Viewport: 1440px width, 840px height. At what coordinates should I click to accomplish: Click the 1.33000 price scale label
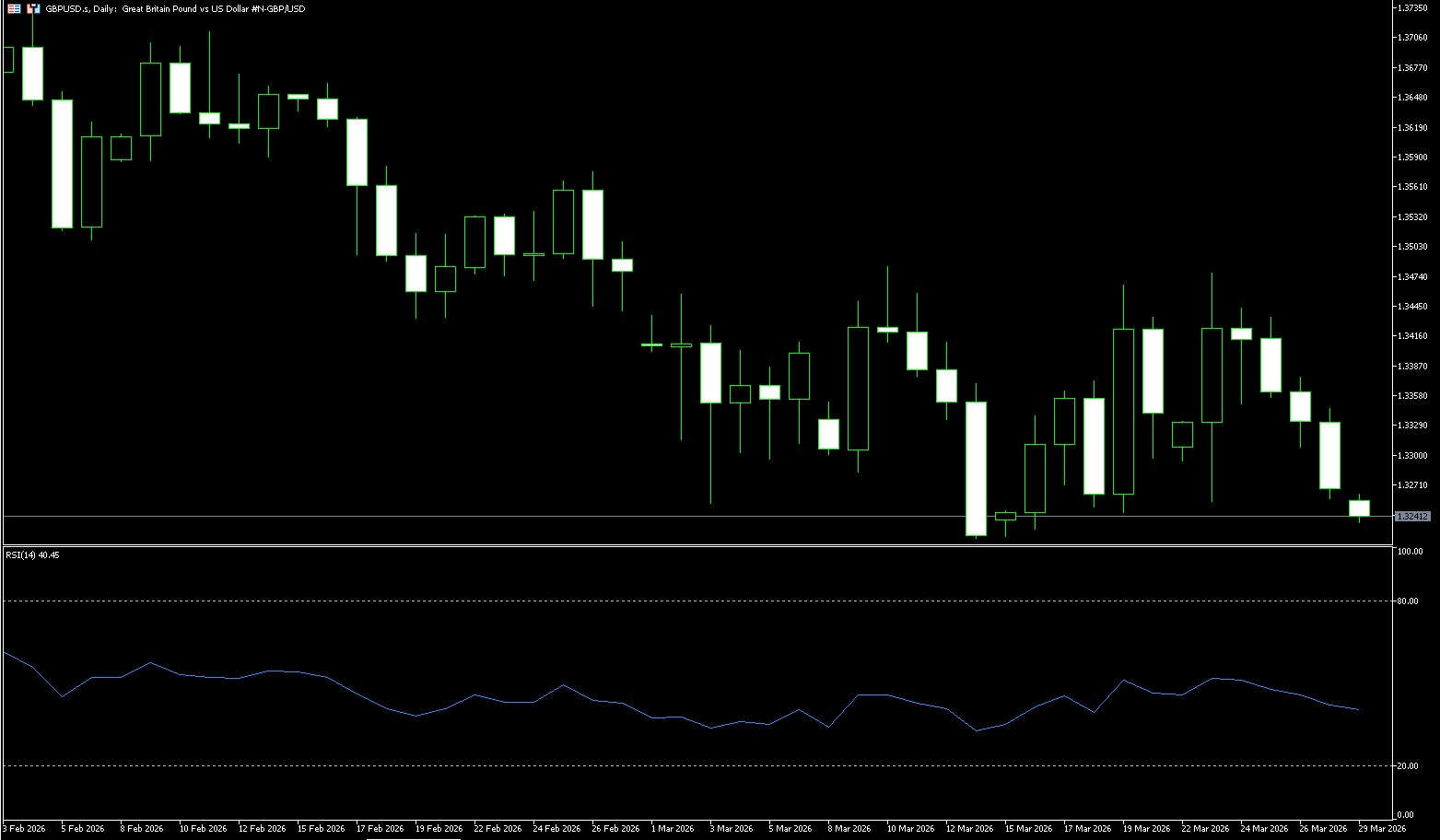click(1412, 456)
